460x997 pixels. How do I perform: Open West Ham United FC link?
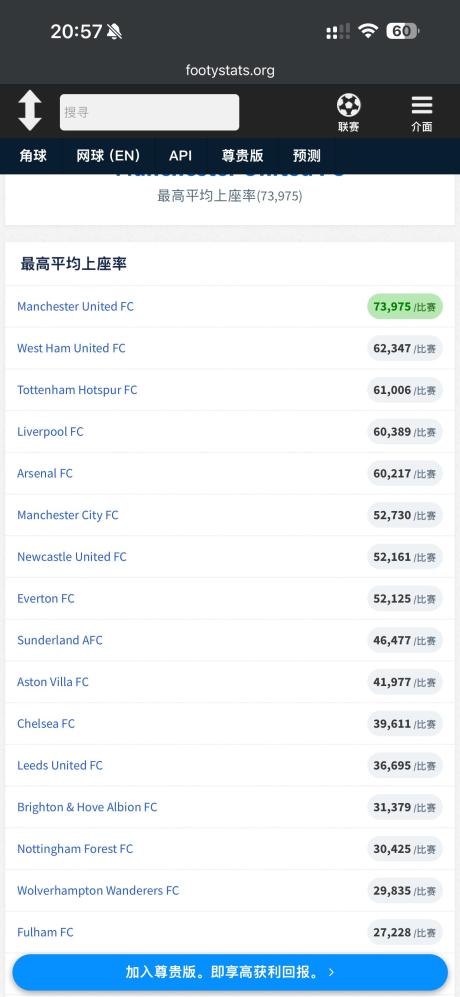(71, 348)
